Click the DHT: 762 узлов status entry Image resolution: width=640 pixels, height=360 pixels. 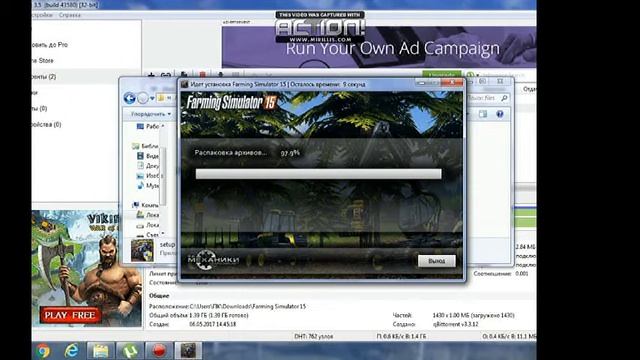click(x=314, y=336)
